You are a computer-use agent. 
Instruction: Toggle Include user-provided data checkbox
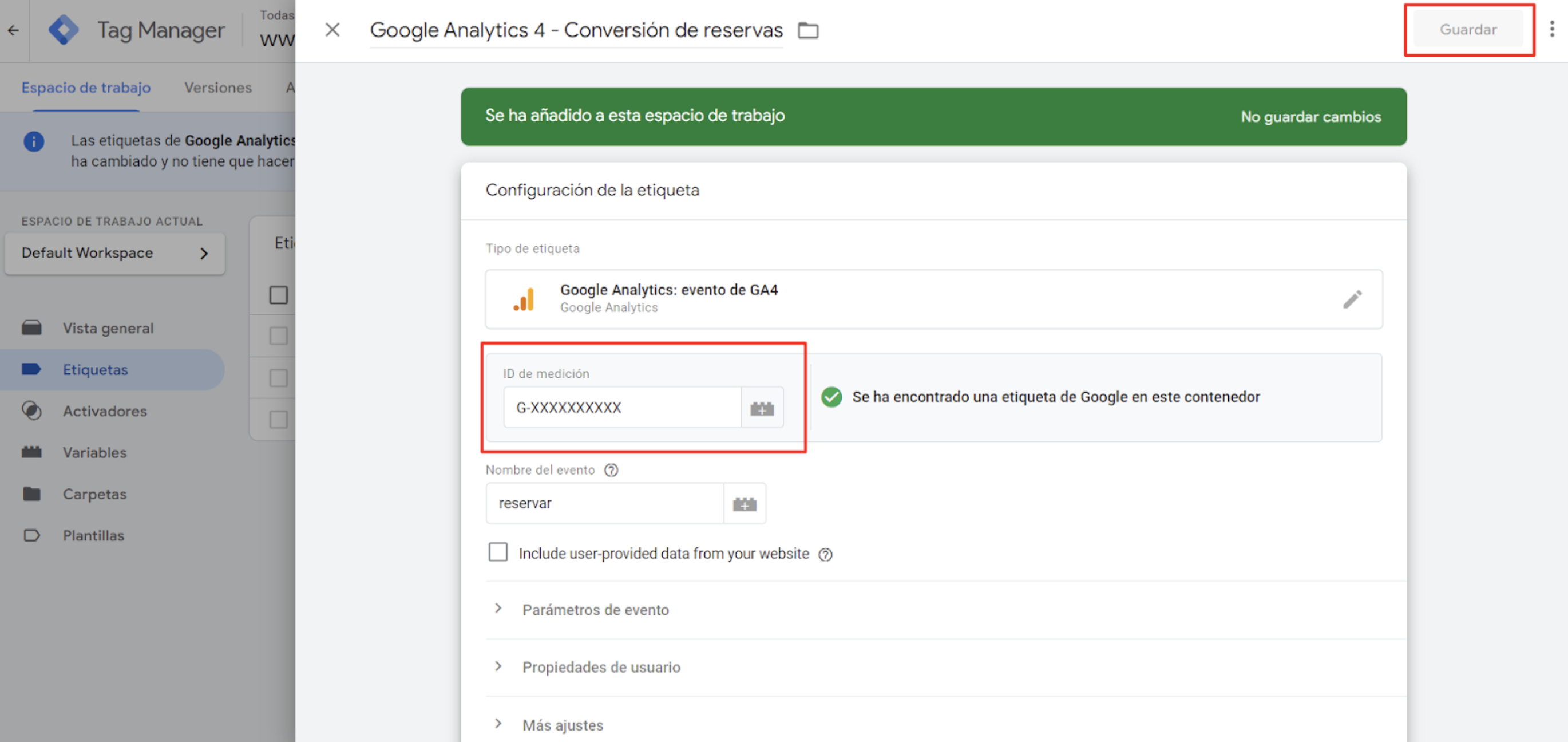(498, 552)
